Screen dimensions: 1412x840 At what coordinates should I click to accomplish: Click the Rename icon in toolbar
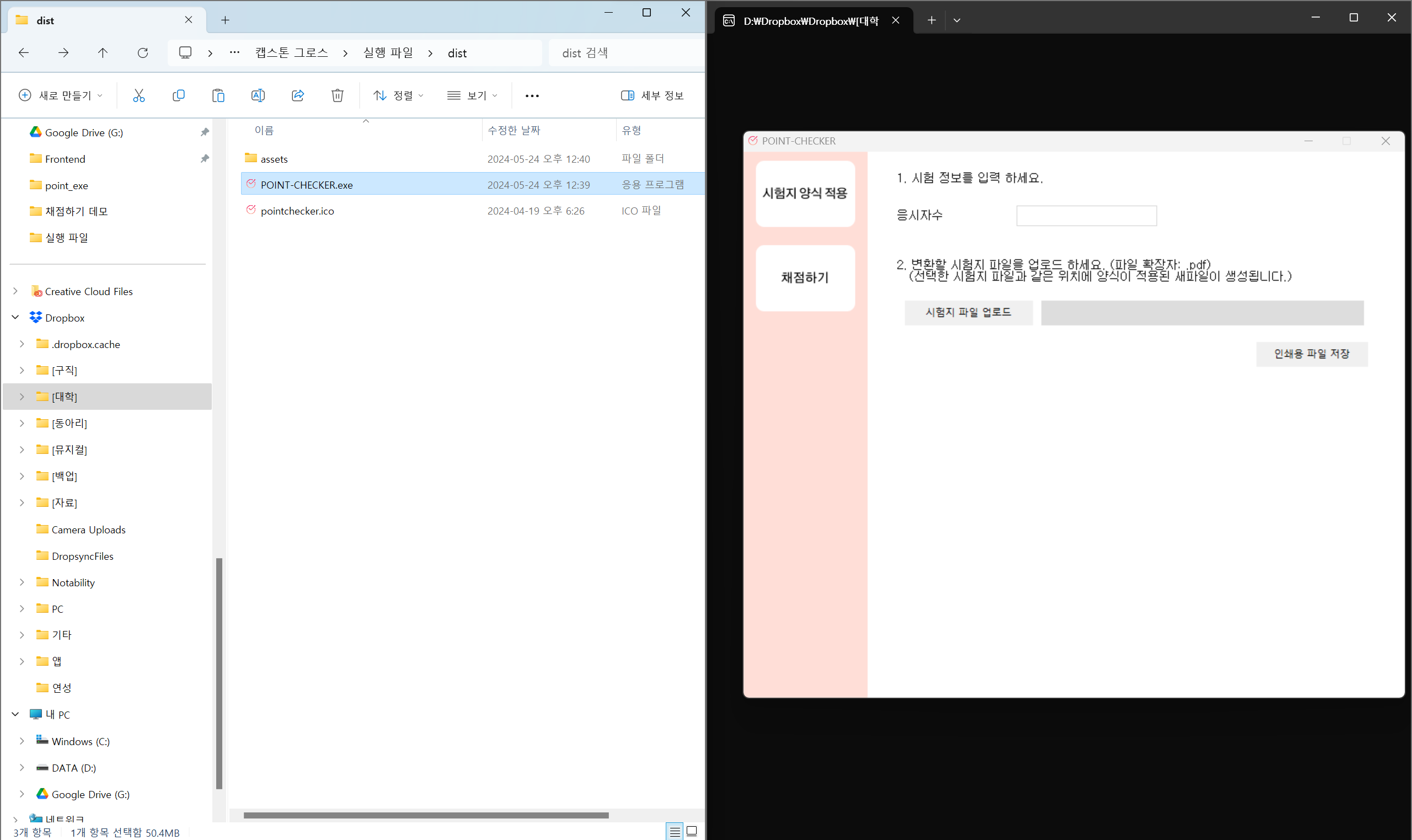(258, 95)
